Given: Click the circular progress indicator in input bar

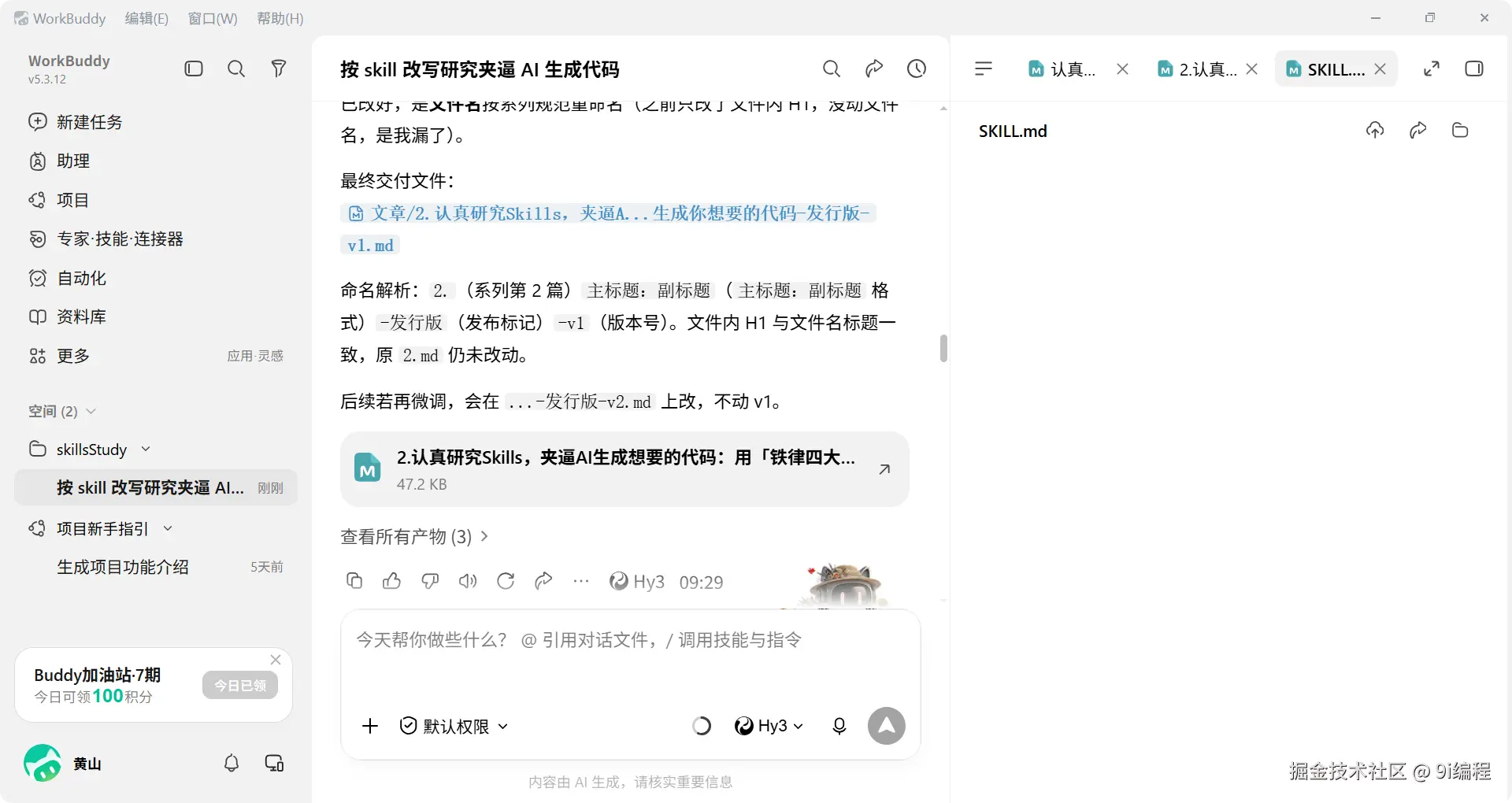Looking at the screenshot, I should coord(701,726).
